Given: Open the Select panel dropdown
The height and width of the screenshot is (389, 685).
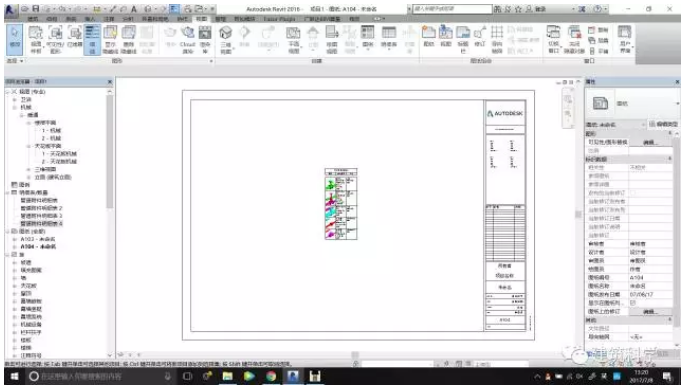Looking at the screenshot, I should [15, 61].
